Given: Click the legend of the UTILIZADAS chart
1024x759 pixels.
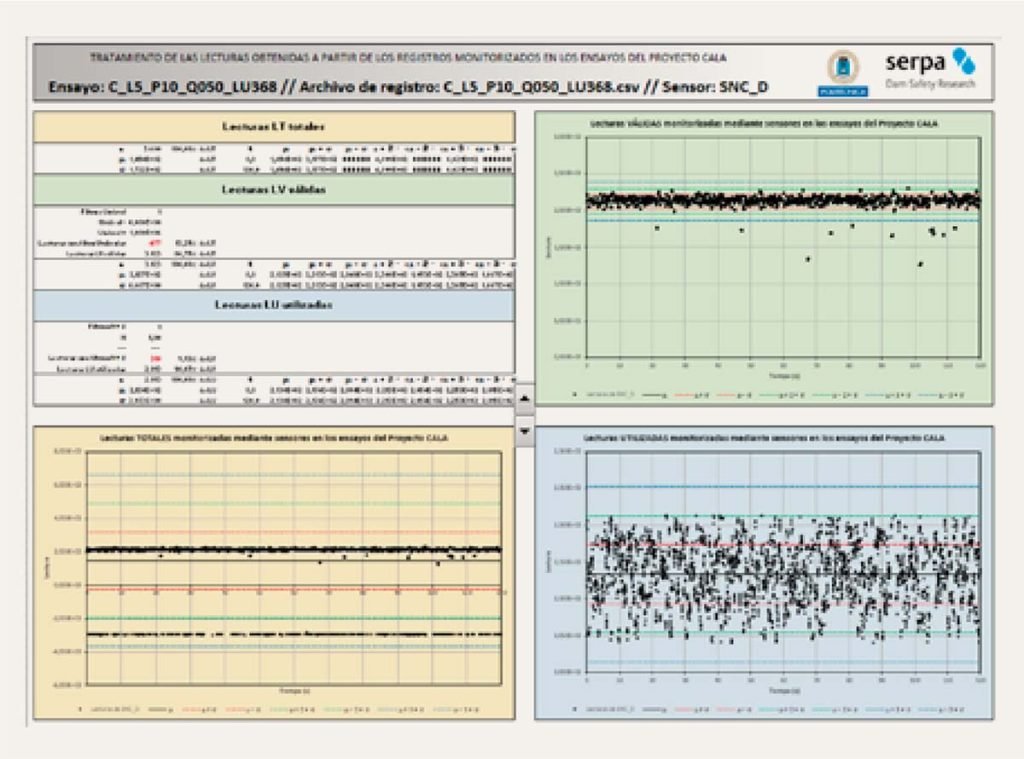Looking at the screenshot, I should click(764, 709).
